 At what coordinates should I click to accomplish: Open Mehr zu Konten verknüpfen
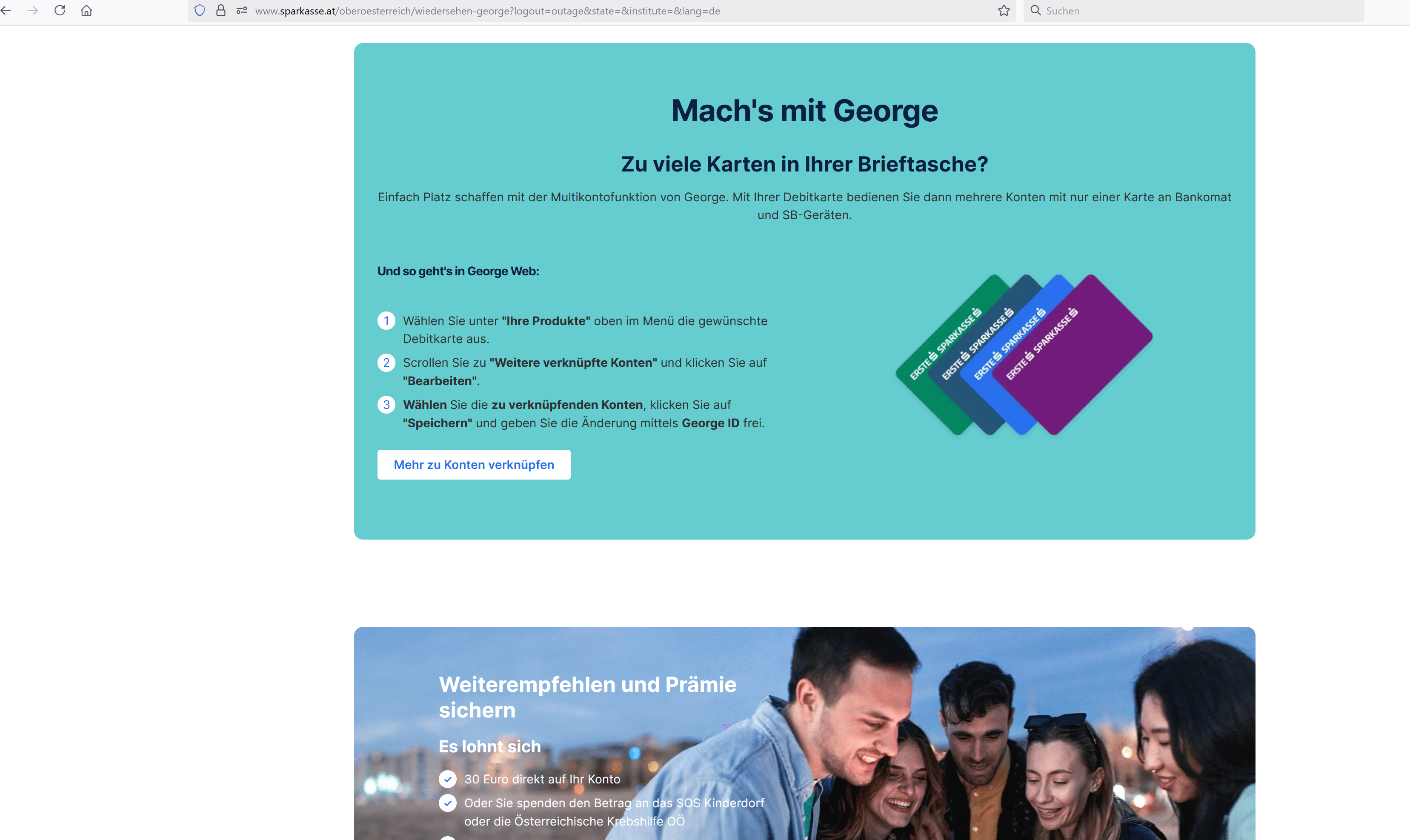click(x=474, y=465)
